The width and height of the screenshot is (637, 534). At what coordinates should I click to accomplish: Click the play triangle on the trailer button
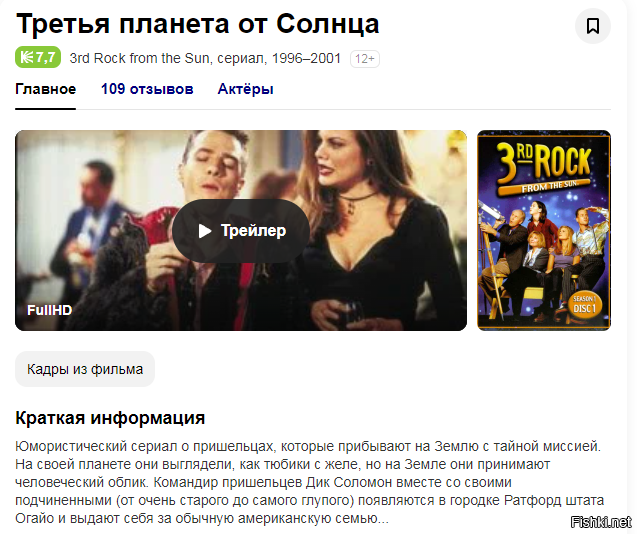pyautogui.click(x=205, y=231)
